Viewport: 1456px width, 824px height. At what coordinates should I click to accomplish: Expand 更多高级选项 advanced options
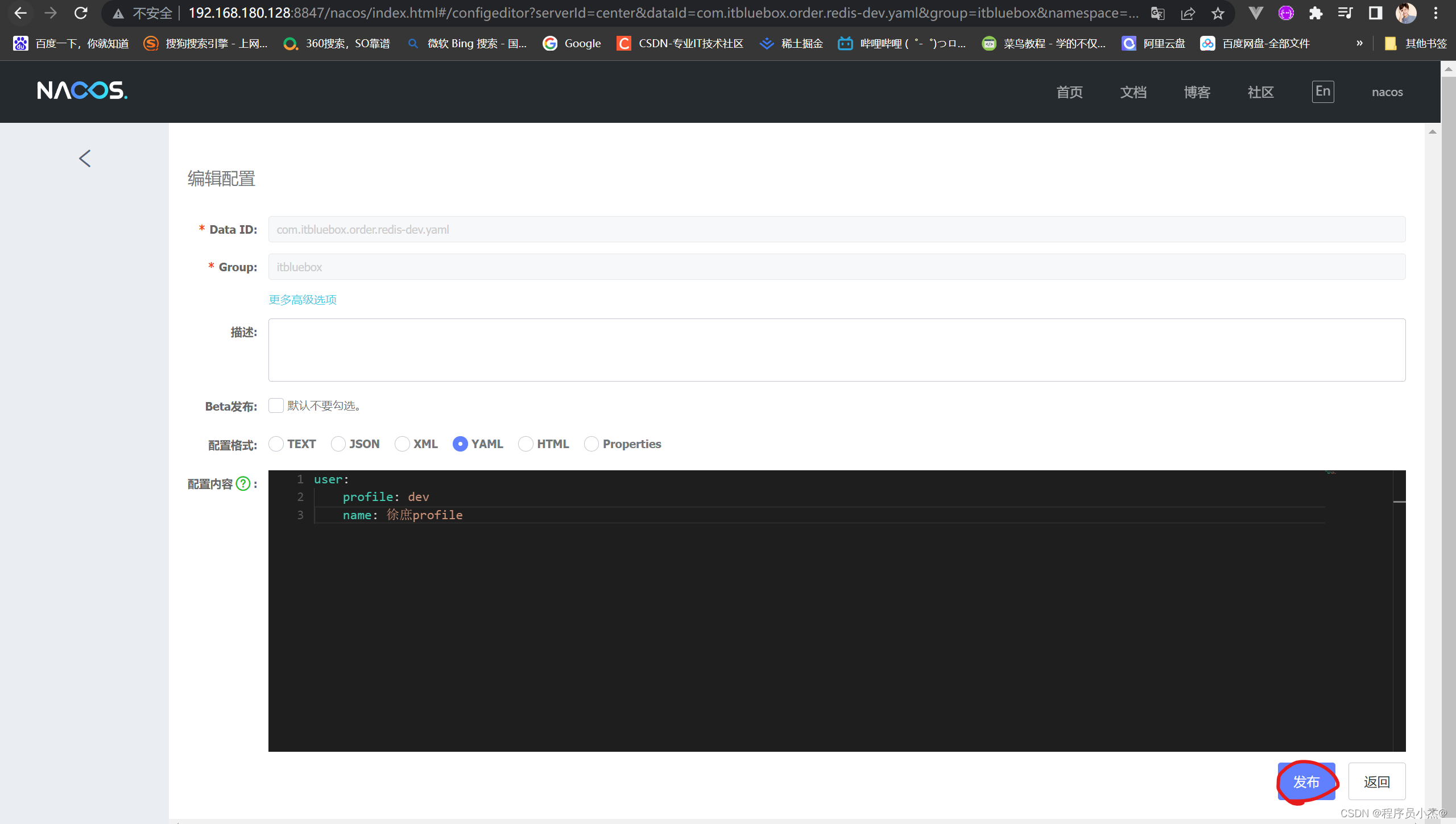[x=302, y=299]
